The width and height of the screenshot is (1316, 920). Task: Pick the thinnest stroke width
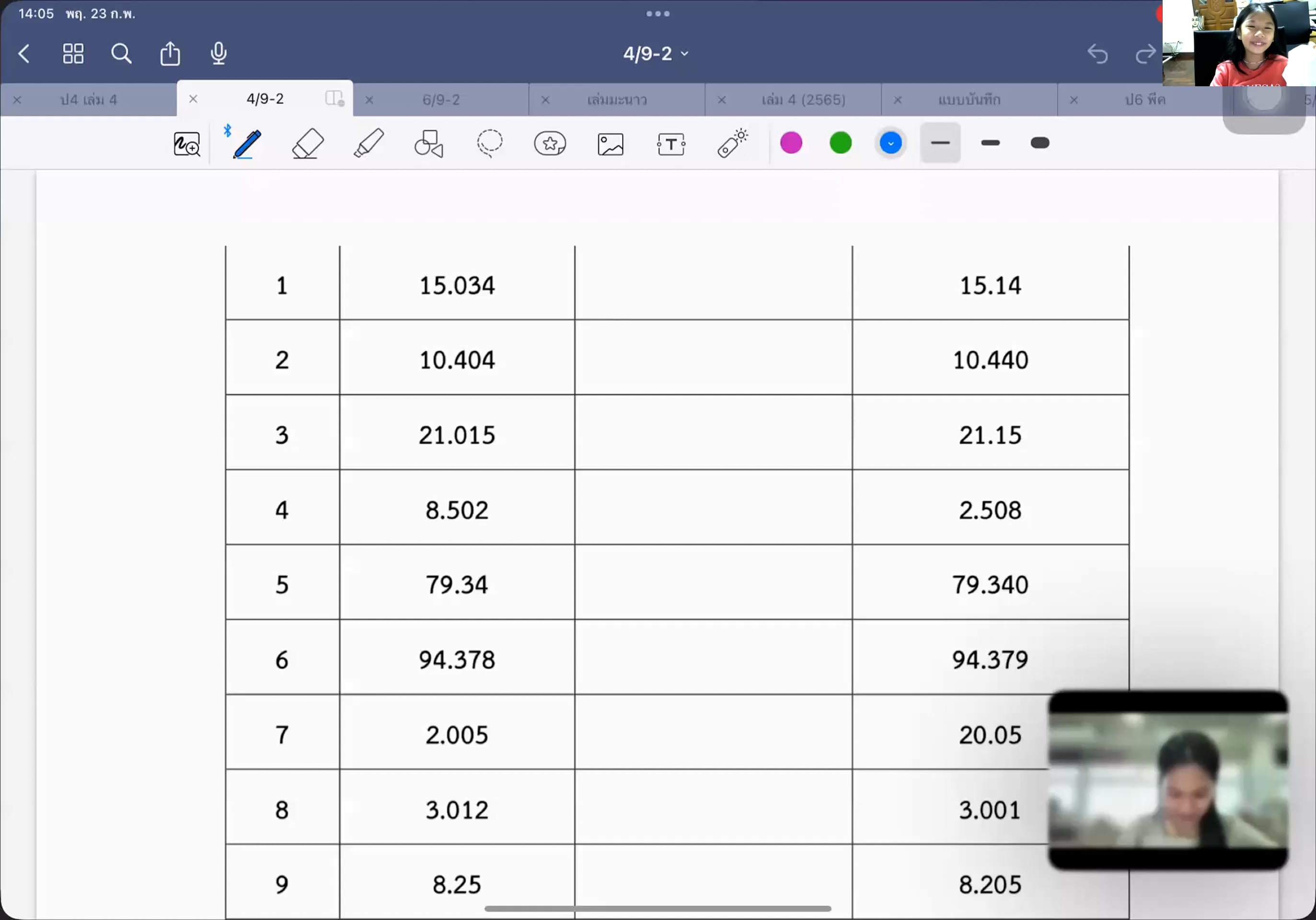[940, 143]
